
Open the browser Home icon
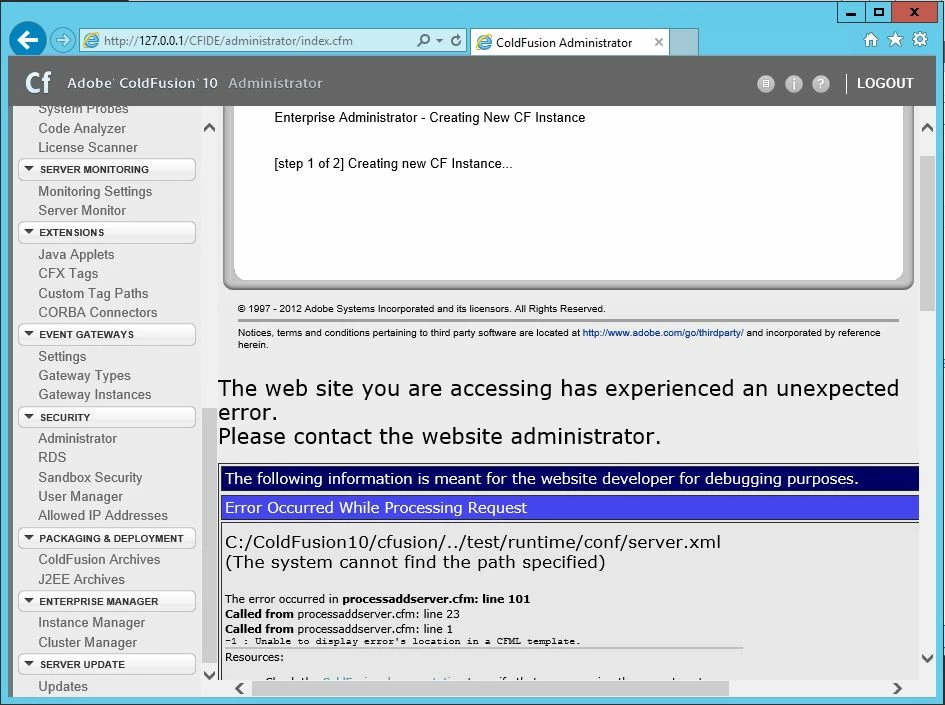(x=870, y=40)
